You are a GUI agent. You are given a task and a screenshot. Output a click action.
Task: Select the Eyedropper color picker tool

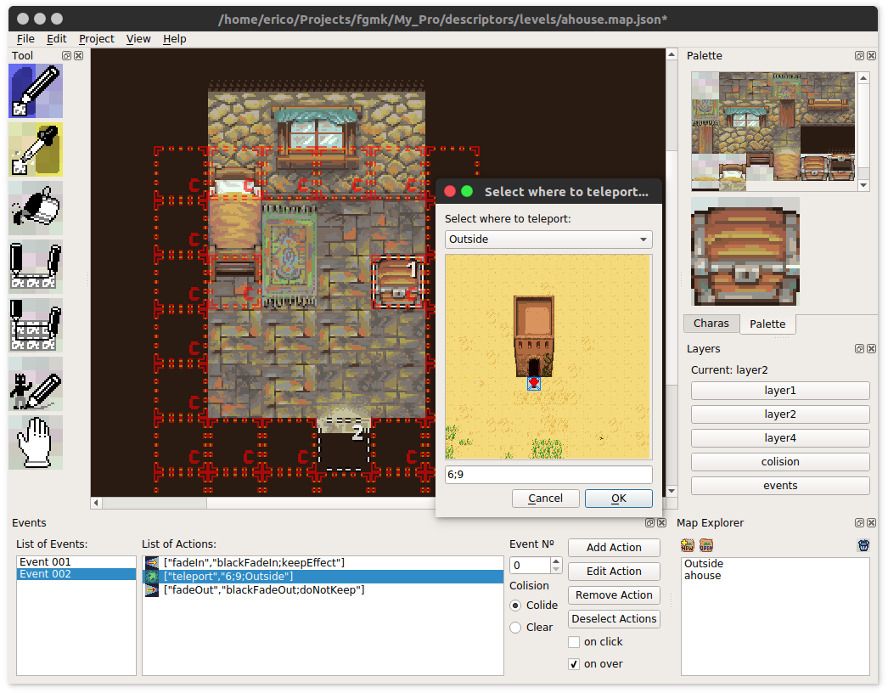coord(35,150)
